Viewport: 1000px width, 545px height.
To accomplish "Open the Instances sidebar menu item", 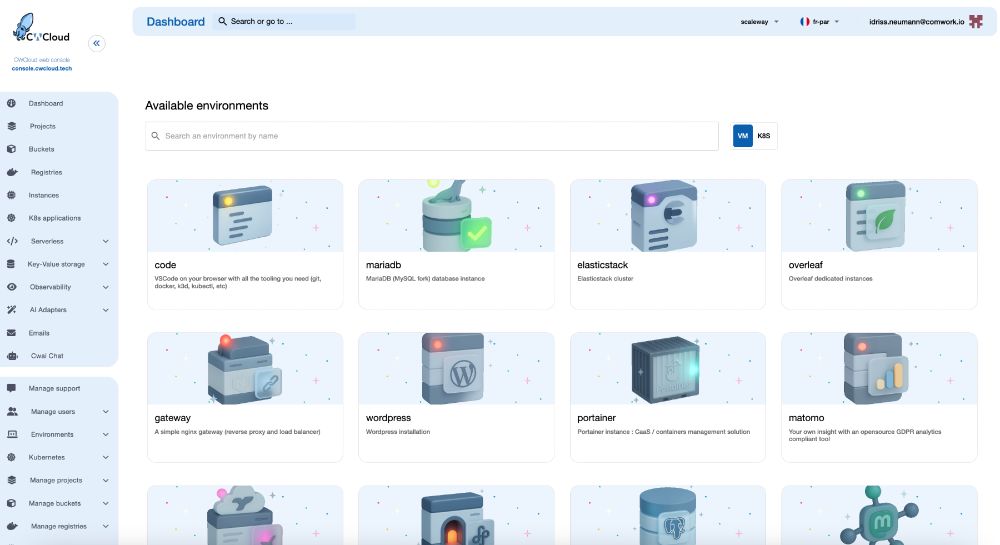I will click(x=58, y=195).
